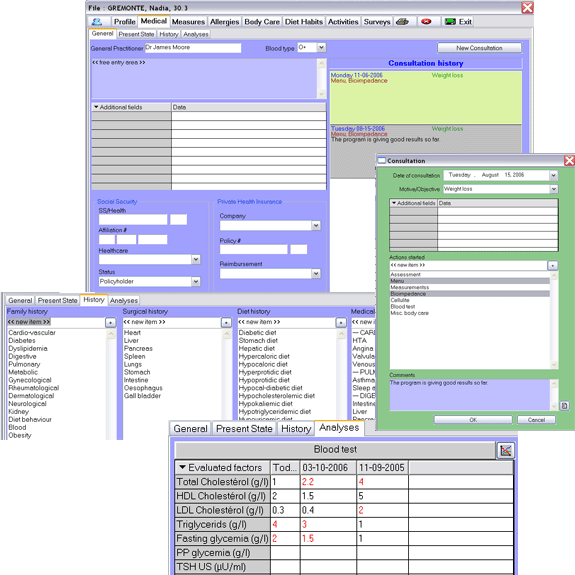
Task: Open the Reimbursement dropdown
Action: pos(316,274)
